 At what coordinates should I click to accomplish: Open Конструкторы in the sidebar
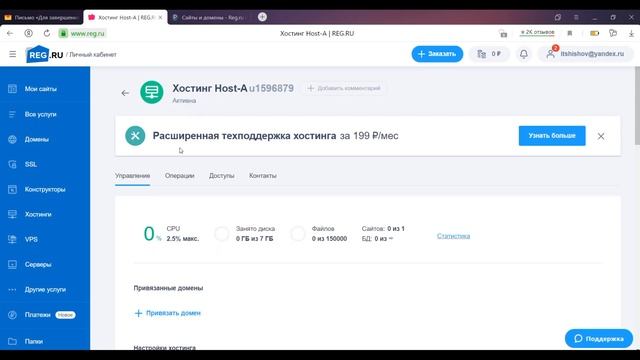coord(45,189)
